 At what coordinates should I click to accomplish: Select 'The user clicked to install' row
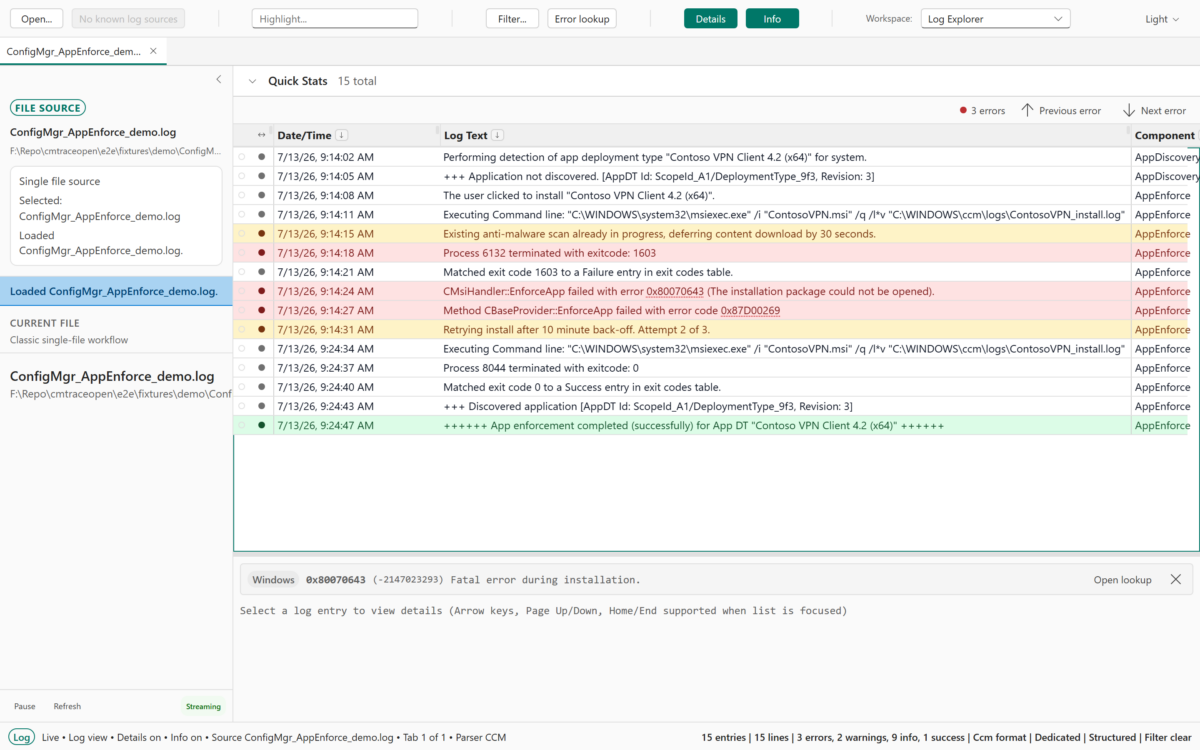[x=716, y=195]
